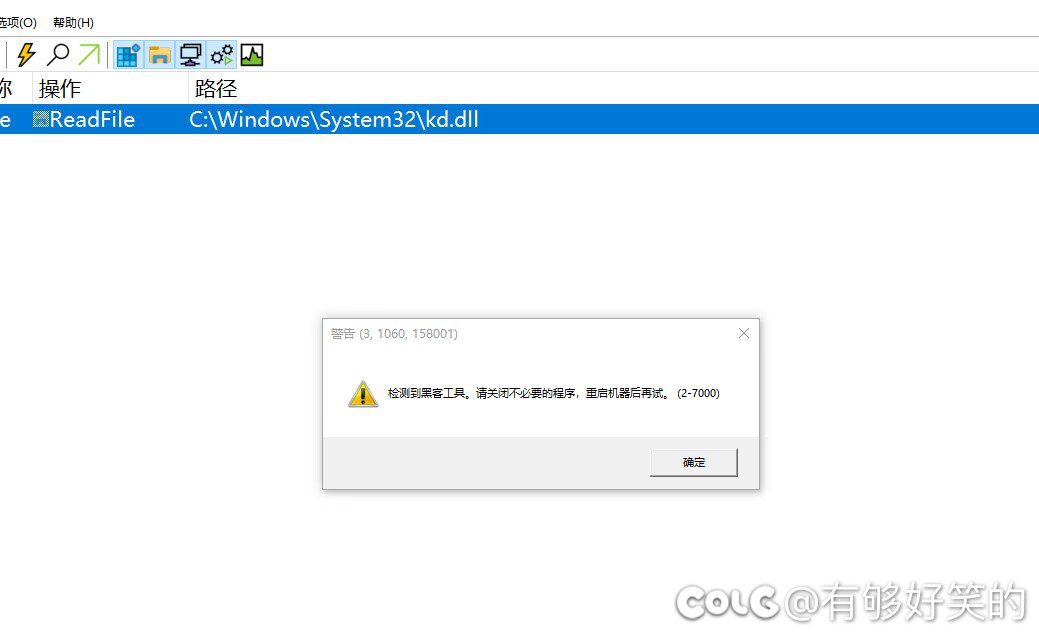1039x644 pixels.
Task: Close the 警告 dialog with X
Action: point(743,333)
